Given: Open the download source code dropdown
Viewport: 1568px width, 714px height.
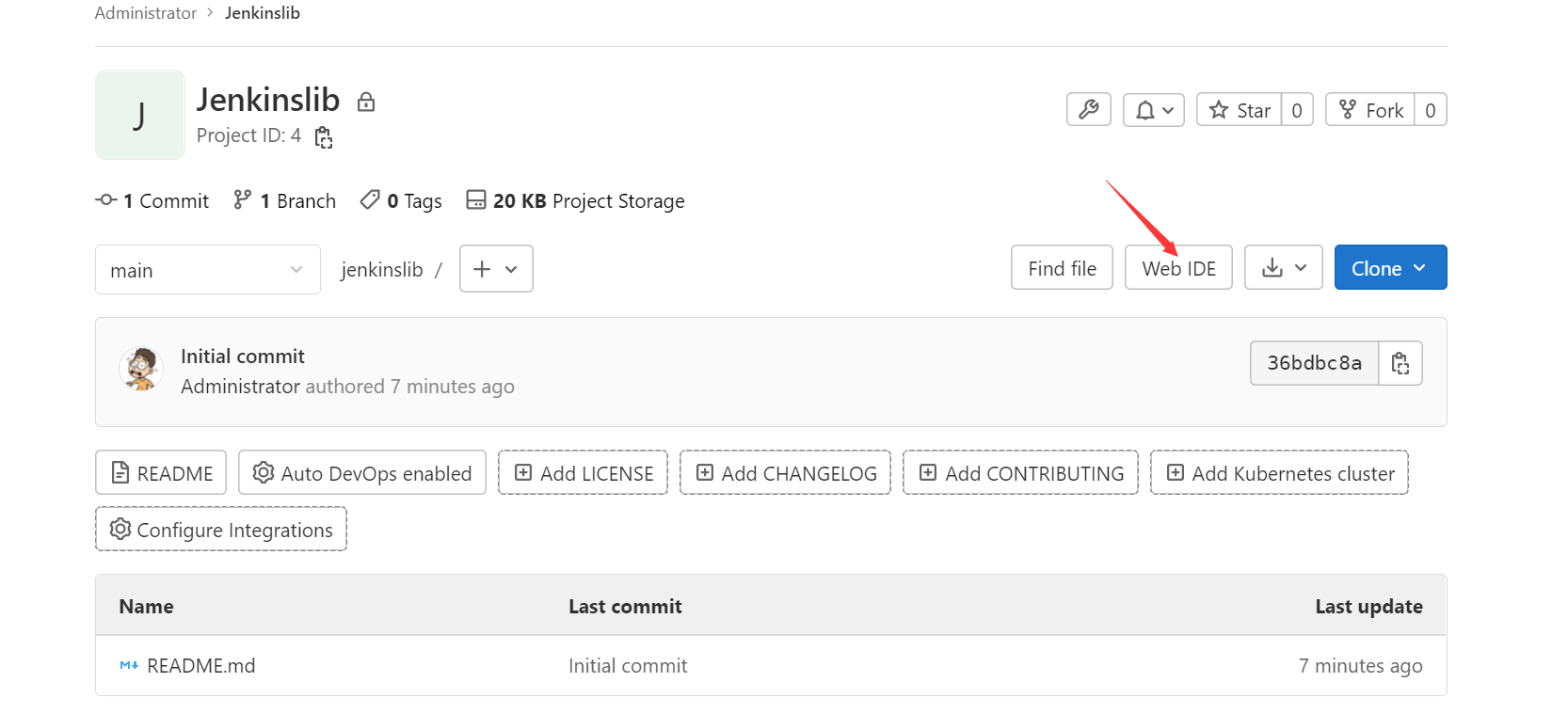Looking at the screenshot, I should (1284, 268).
